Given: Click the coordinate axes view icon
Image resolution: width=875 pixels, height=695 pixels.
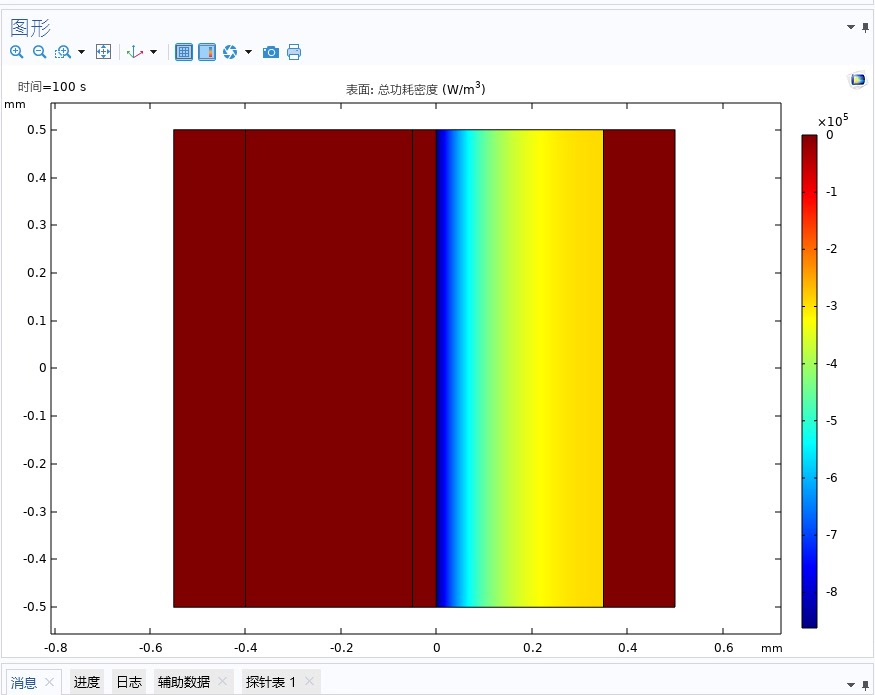Looking at the screenshot, I should coord(135,52).
